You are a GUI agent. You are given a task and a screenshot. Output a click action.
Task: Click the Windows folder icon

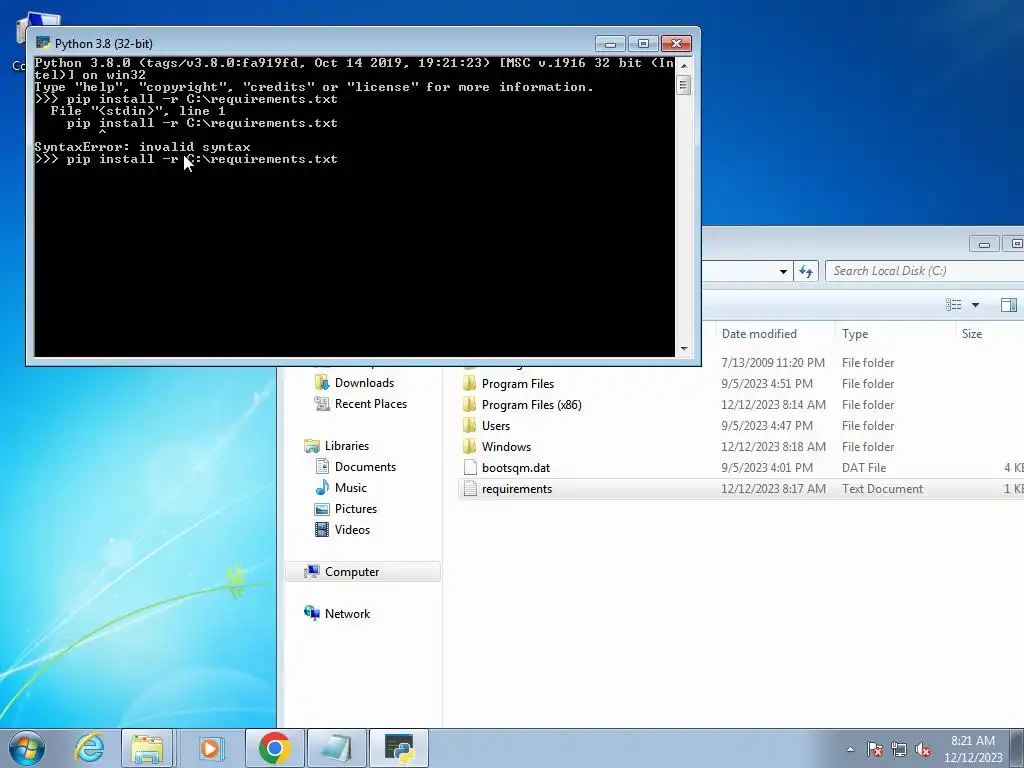point(470,446)
